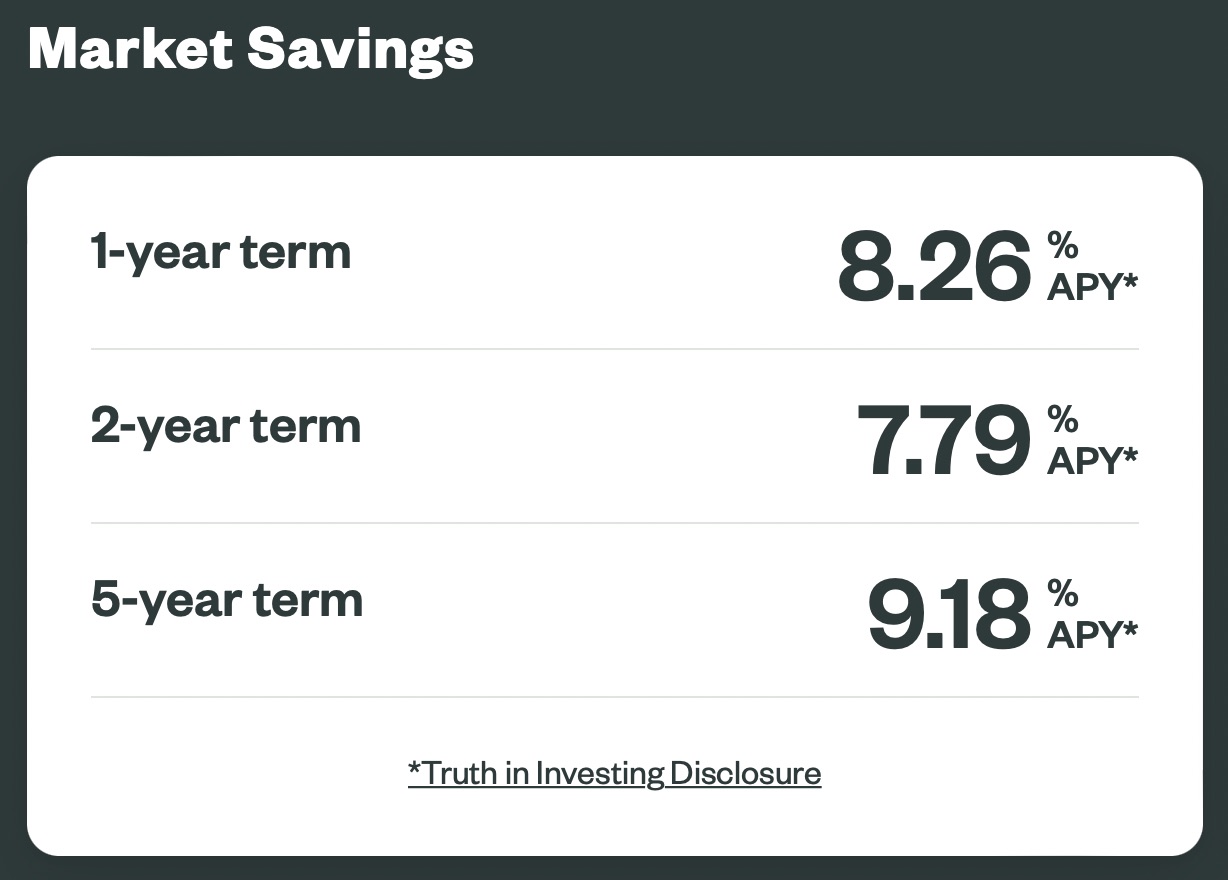This screenshot has height=880, width=1228.
Task: Click the percent sign above APY in 2-year row
Action: click(x=1062, y=419)
